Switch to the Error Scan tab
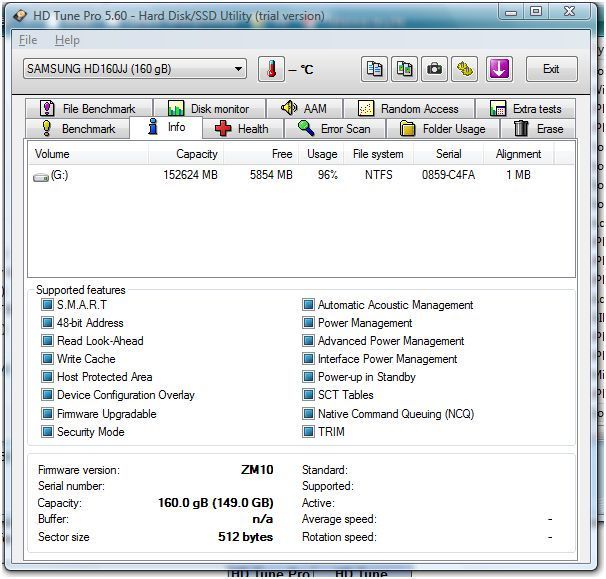 [x=334, y=129]
